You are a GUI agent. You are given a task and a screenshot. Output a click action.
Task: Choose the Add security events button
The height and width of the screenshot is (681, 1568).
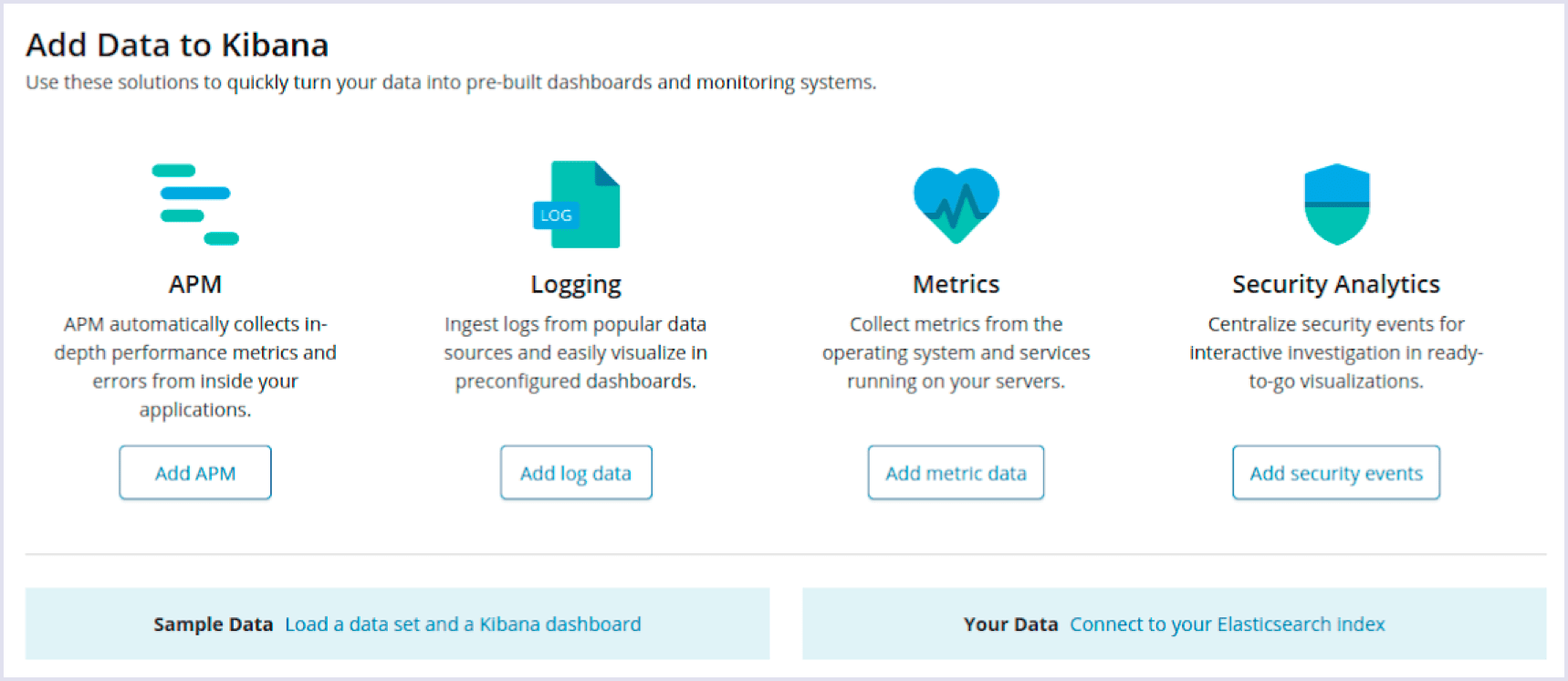point(1336,473)
